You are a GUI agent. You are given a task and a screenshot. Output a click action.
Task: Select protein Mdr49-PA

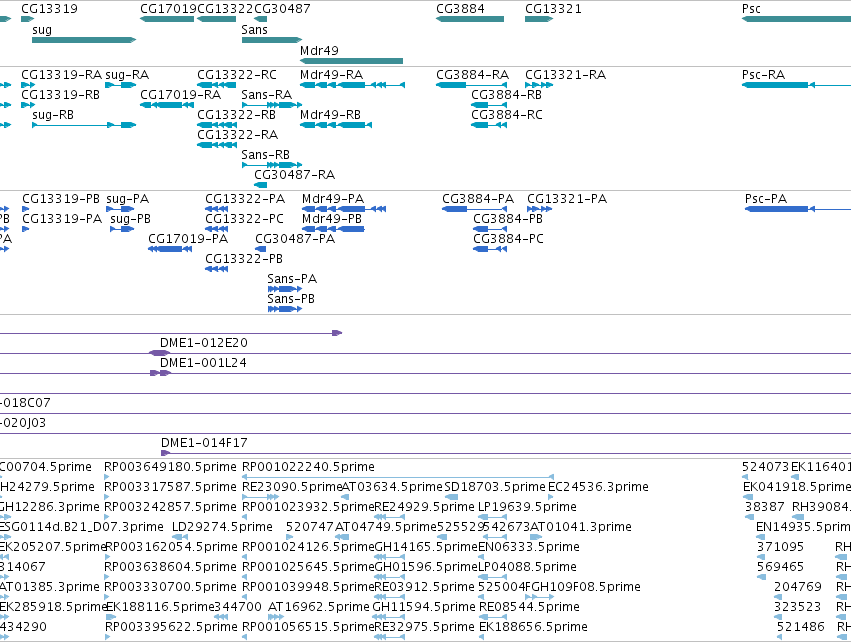(333, 199)
